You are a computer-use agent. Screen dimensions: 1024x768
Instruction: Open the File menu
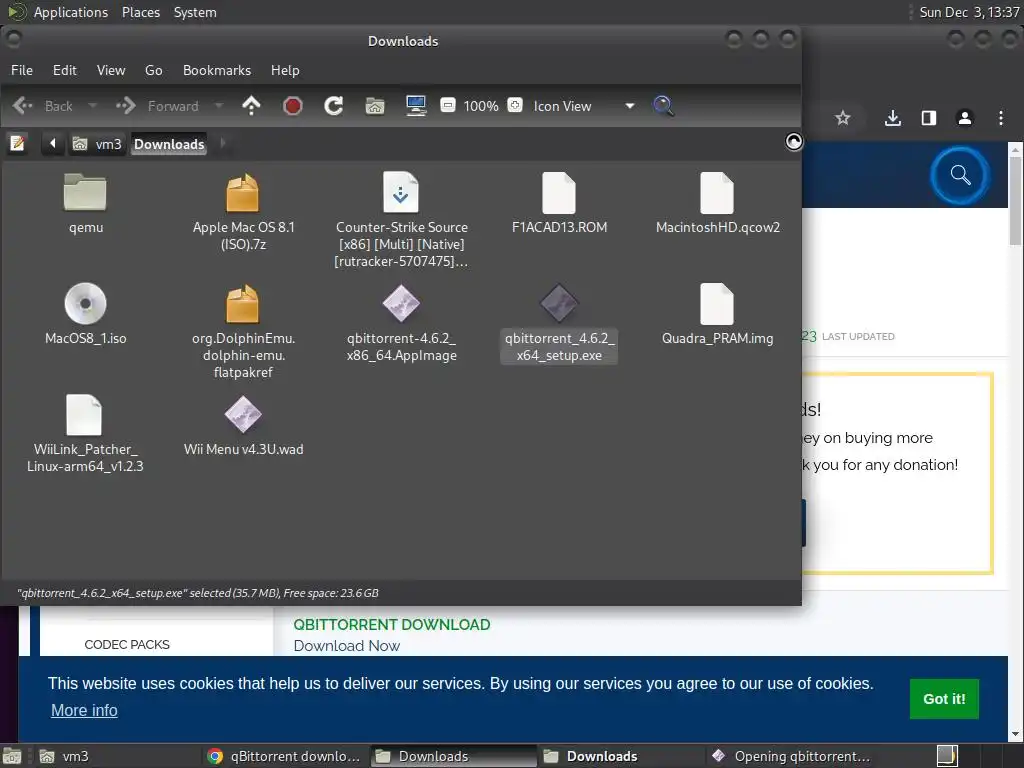[22, 70]
